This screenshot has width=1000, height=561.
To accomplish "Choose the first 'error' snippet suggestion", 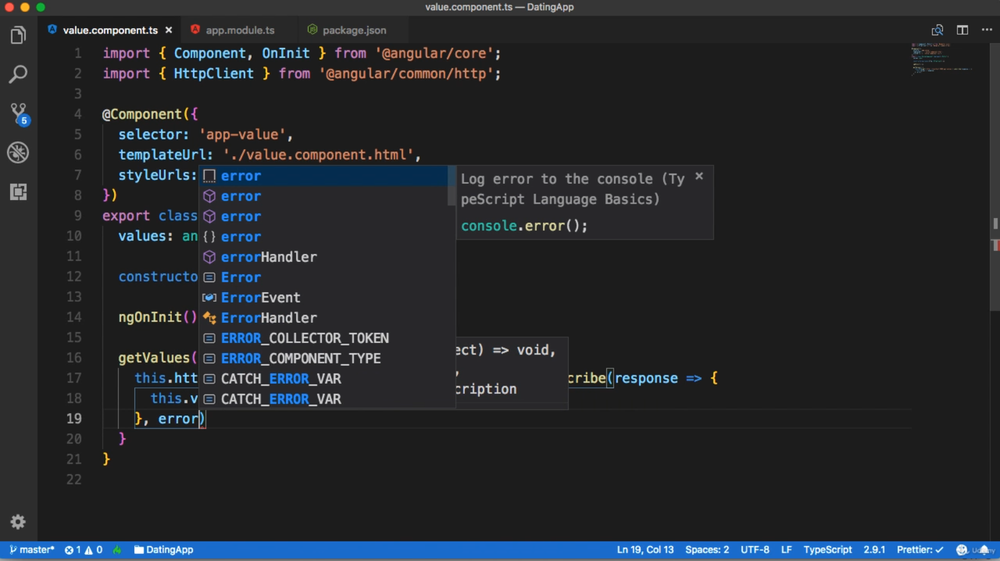I will [323, 175].
